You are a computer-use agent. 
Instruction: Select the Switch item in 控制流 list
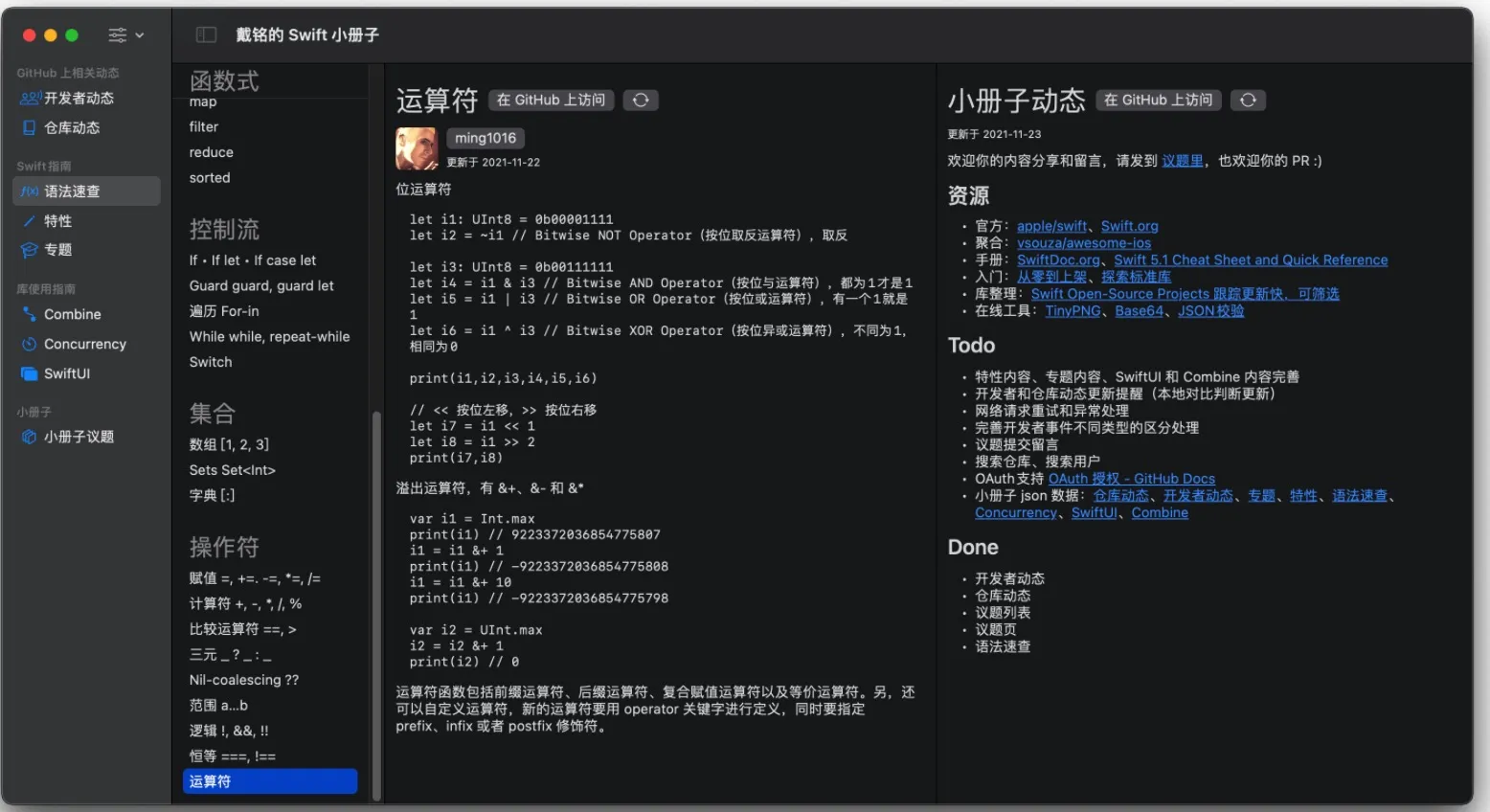click(x=211, y=362)
